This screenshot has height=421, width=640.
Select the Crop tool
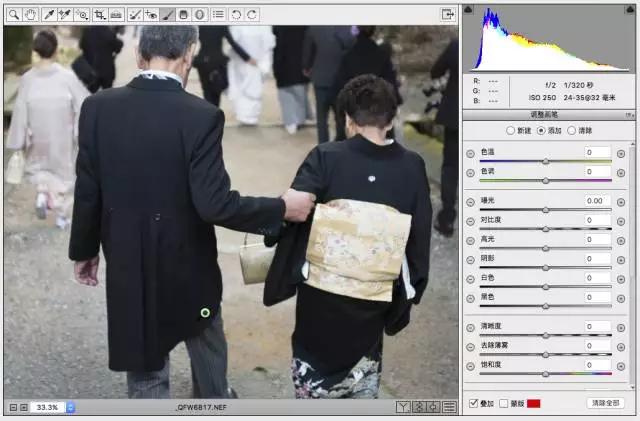pos(100,15)
